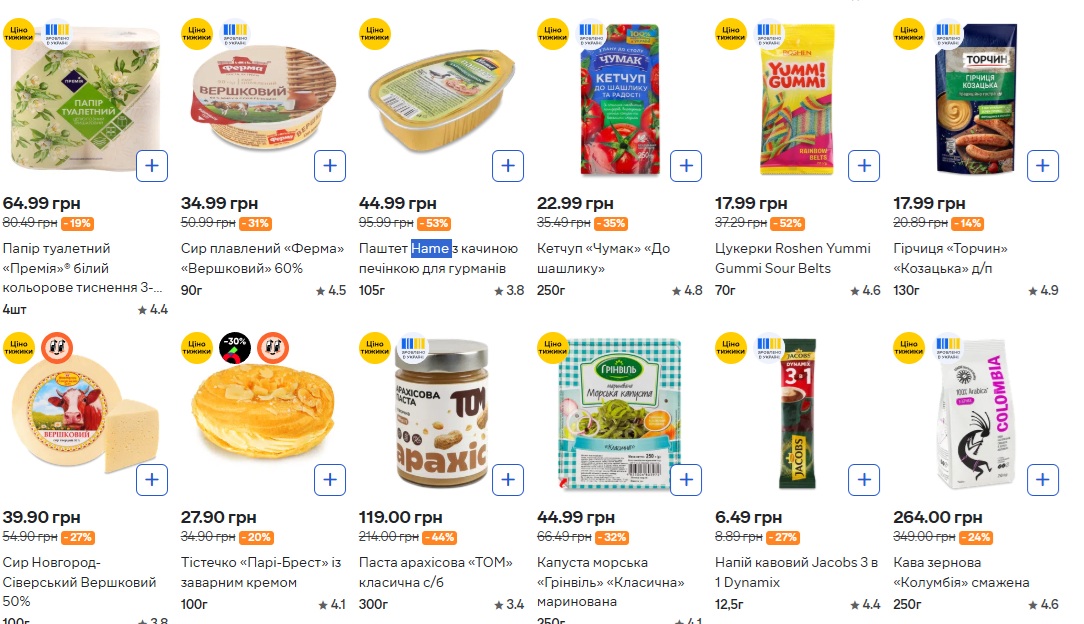This screenshot has width=1084, height=624.
Task: Open the Кетчуп «Чумак» «До шашлику» link
Action: pyautogui.click(x=603, y=258)
